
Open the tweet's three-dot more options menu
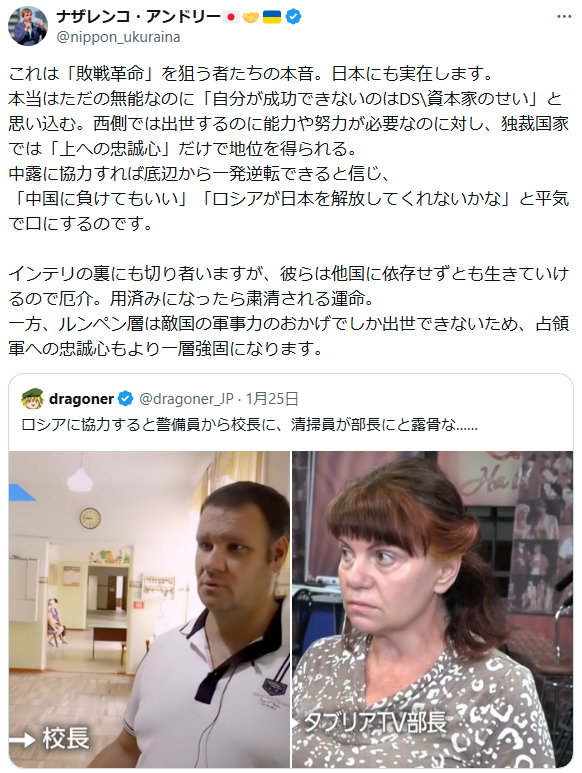564,17
